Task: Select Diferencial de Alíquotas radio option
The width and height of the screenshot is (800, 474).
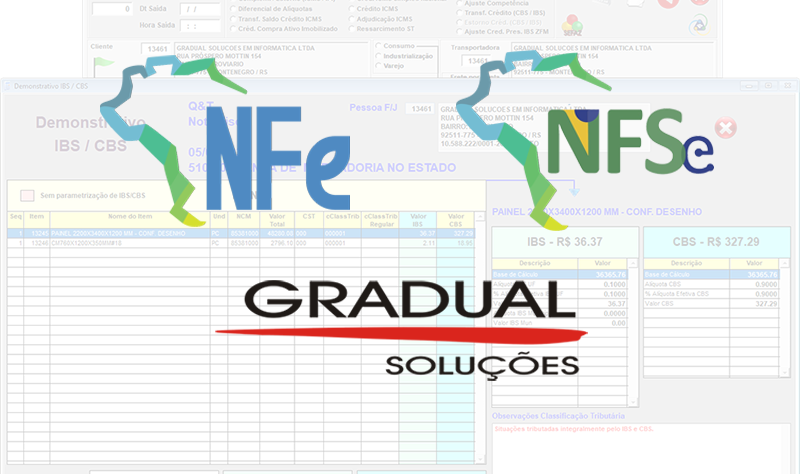Action: 233,9
